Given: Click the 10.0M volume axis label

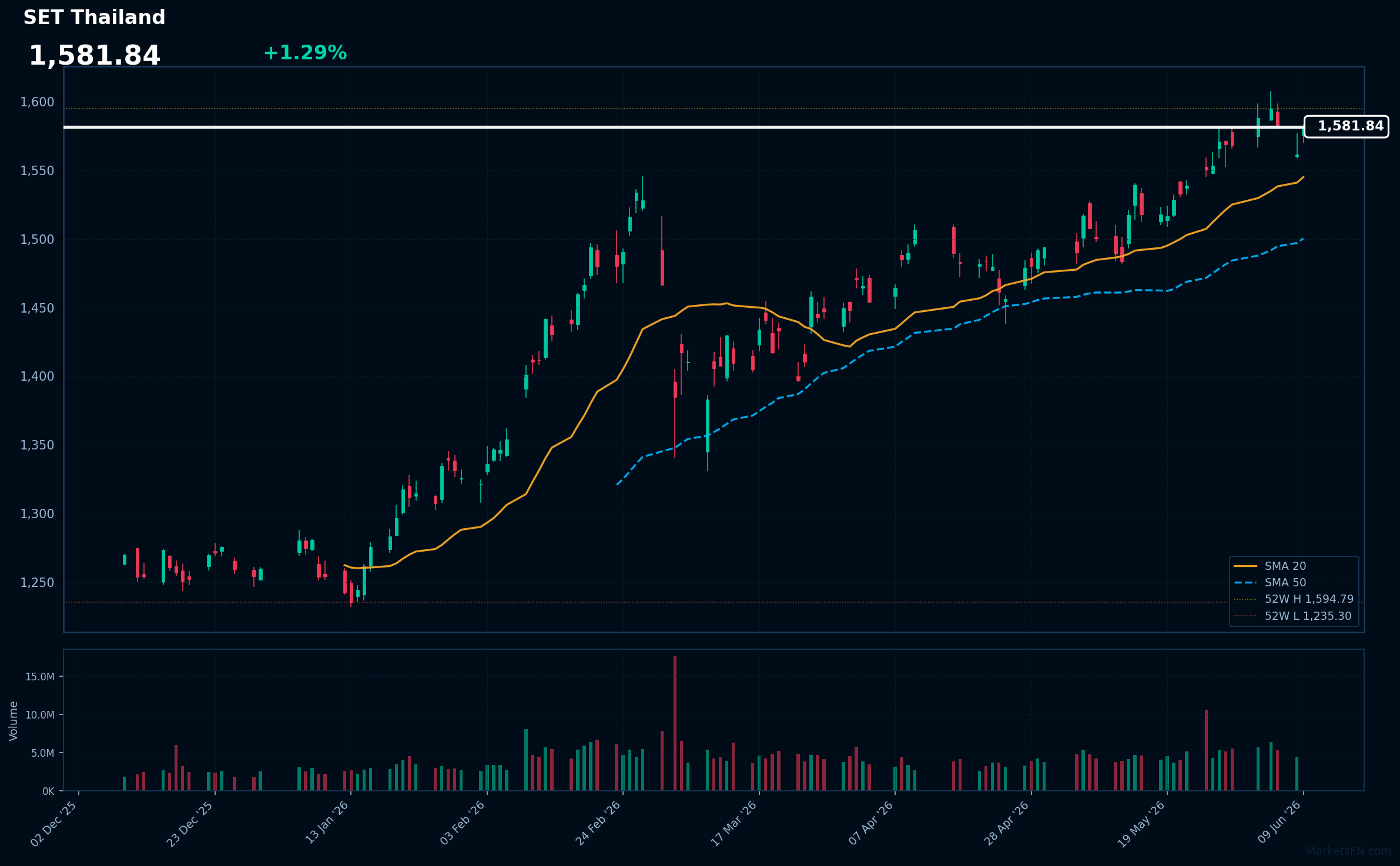Looking at the screenshot, I should pos(39,715).
